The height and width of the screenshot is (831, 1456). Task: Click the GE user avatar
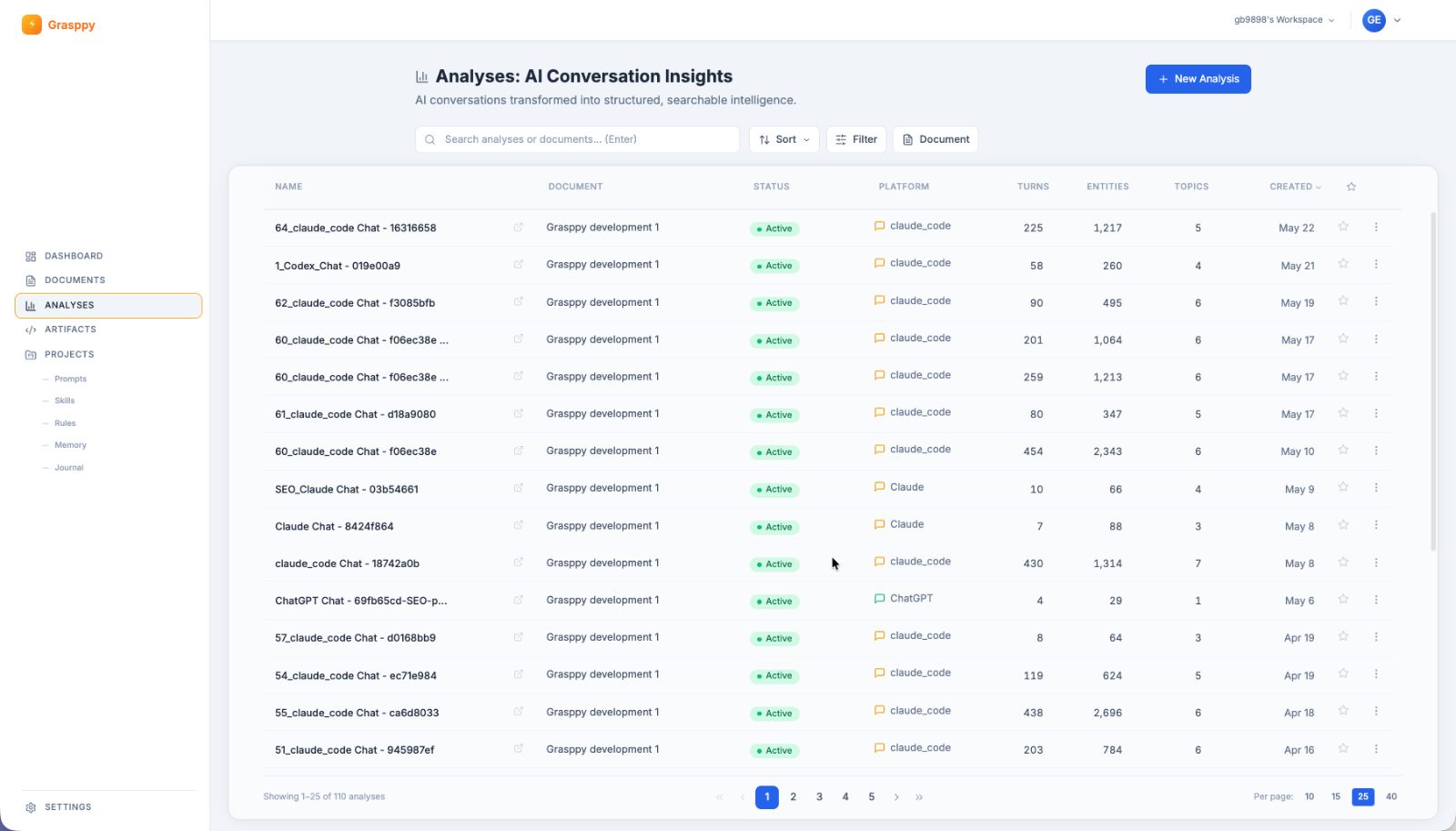(1374, 20)
